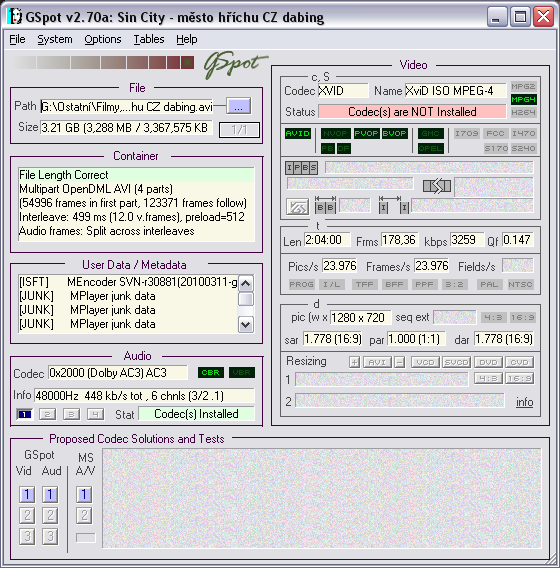Click the PVOP indicator
The image size is (560, 568).
point(367,133)
